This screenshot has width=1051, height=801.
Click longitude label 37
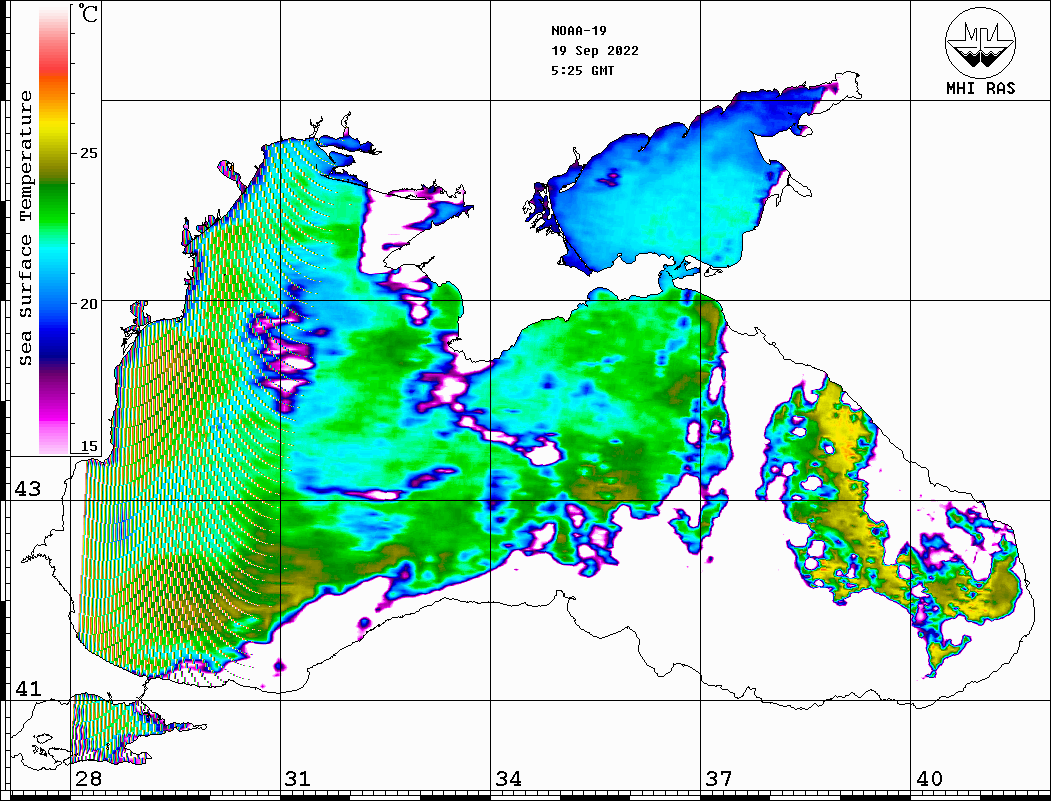point(719,779)
